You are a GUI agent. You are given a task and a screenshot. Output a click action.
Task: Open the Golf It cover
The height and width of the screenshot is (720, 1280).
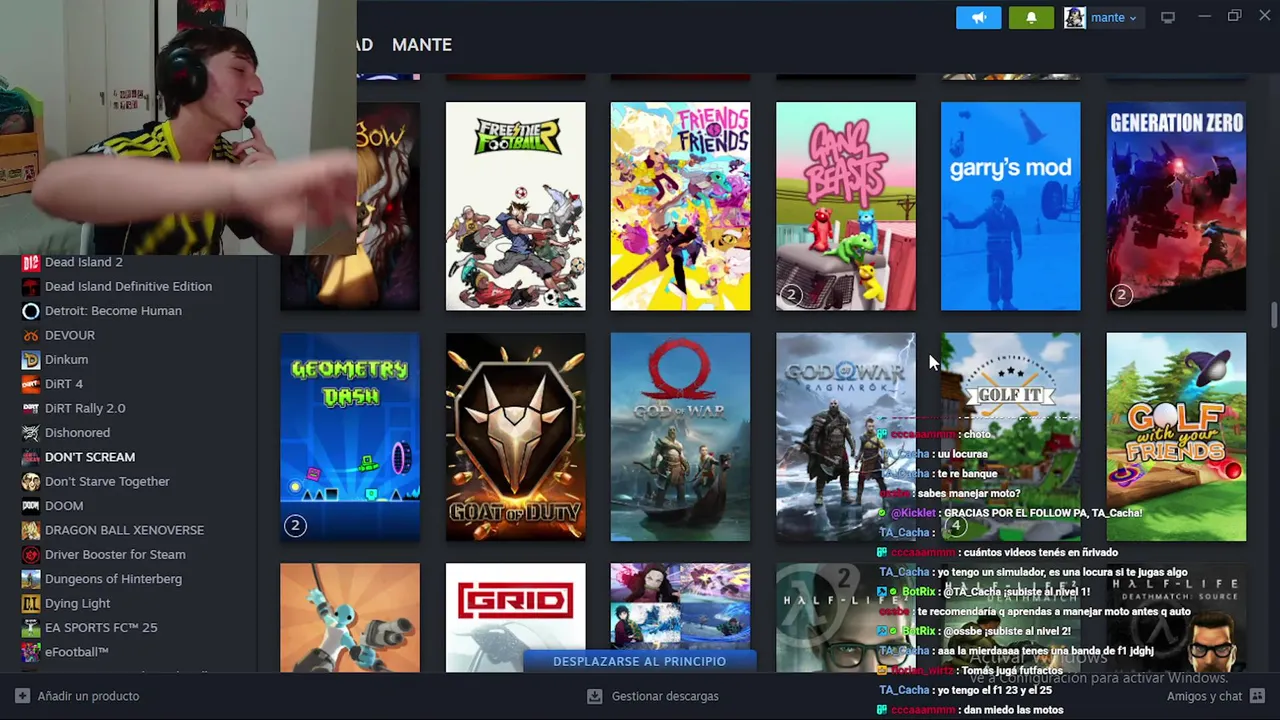tap(1011, 437)
